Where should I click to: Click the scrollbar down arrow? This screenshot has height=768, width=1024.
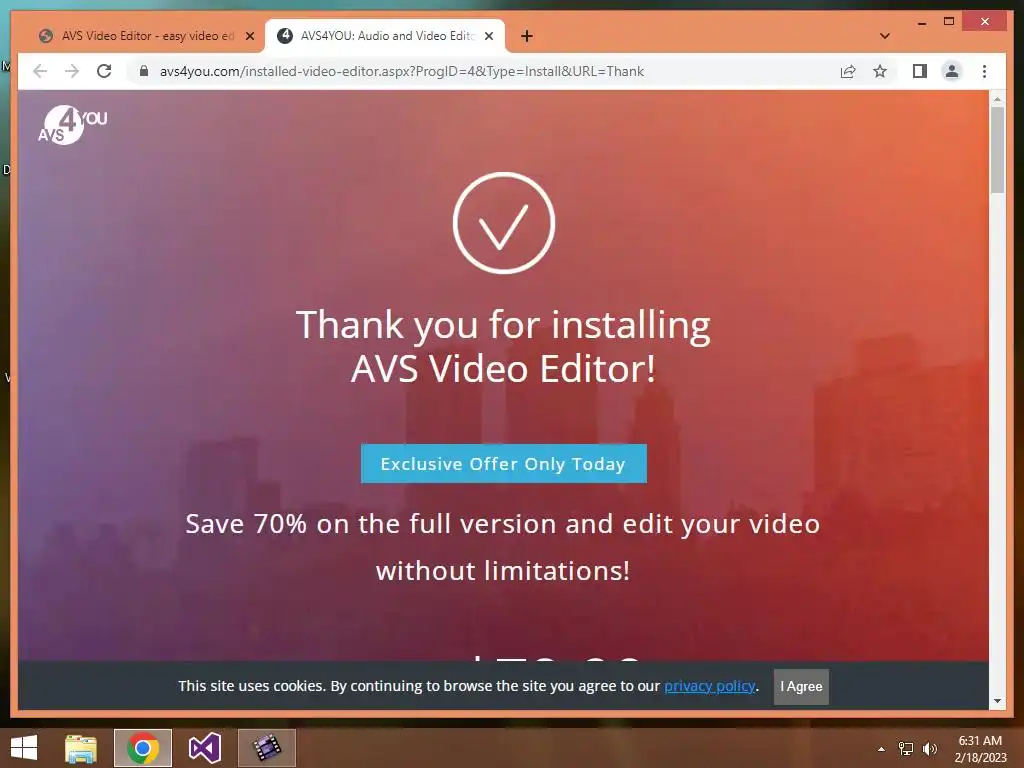click(997, 701)
